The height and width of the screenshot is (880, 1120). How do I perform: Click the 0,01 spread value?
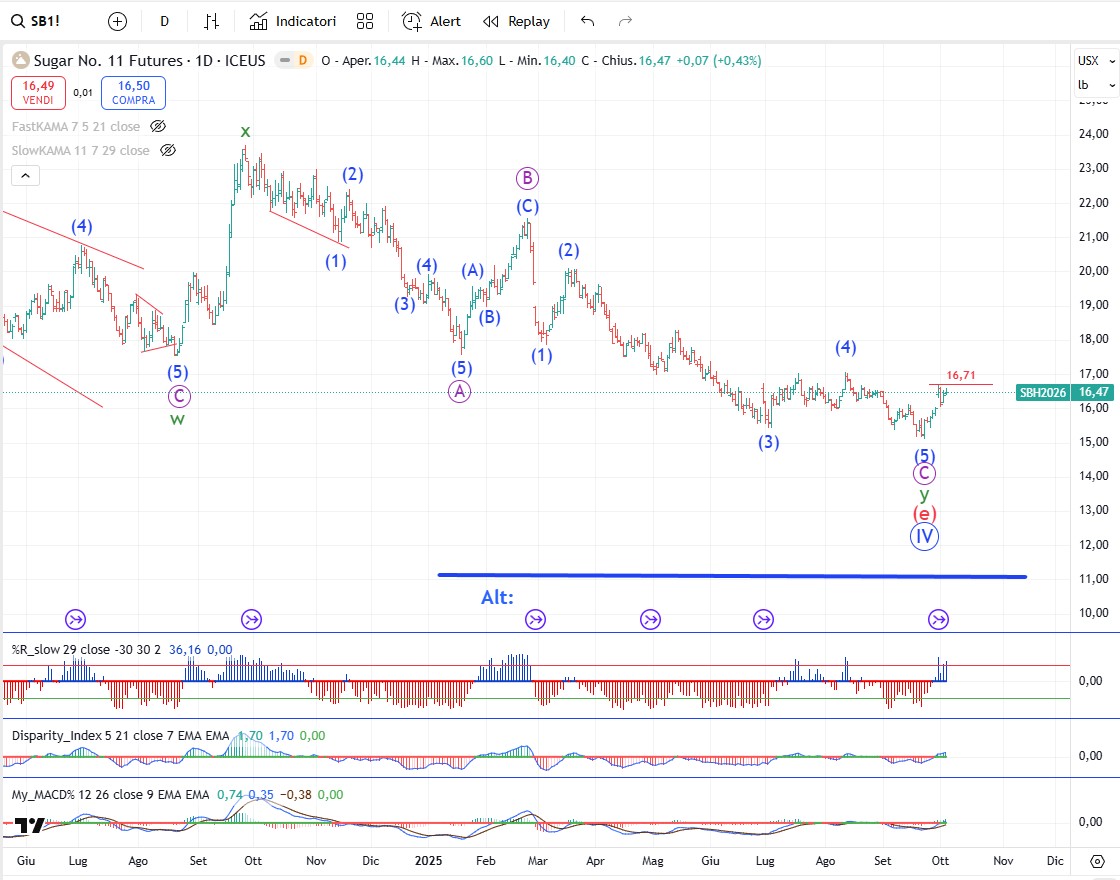click(x=83, y=93)
